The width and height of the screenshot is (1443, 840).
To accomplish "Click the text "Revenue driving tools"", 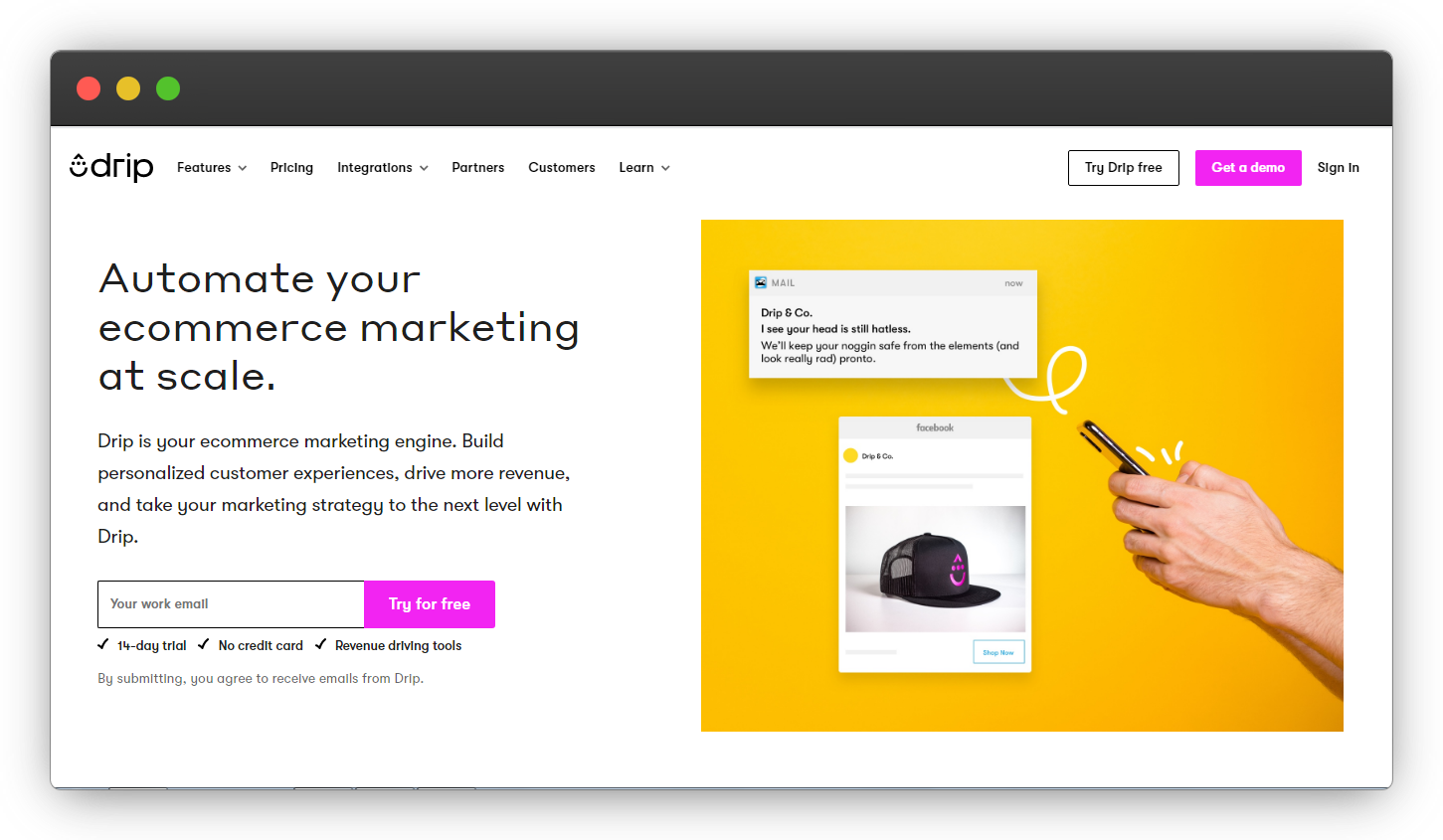I will click(398, 645).
